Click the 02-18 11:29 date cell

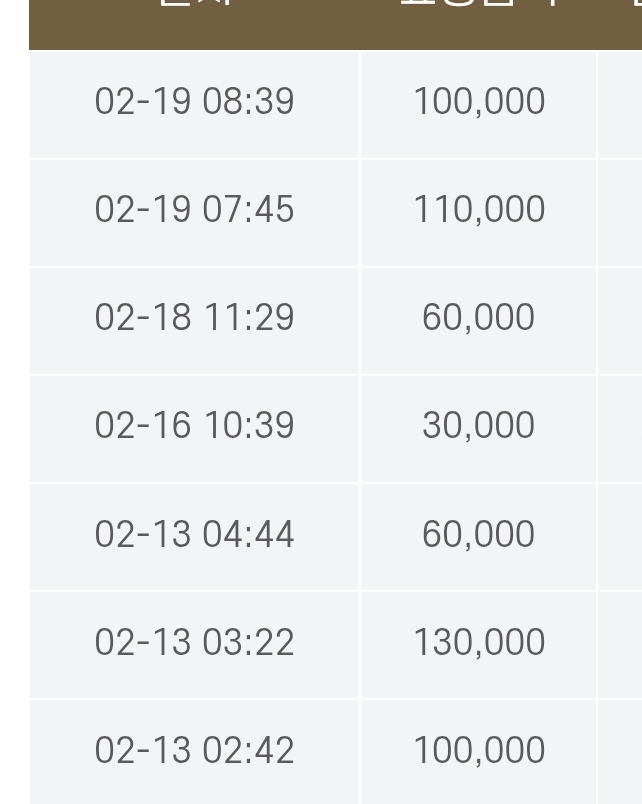point(194,318)
